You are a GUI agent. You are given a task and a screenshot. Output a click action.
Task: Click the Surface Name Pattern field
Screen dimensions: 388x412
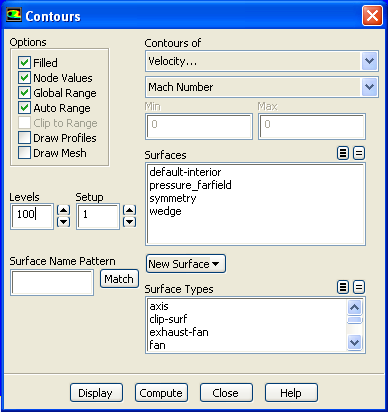pyautogui.click(x=52, y=282)
